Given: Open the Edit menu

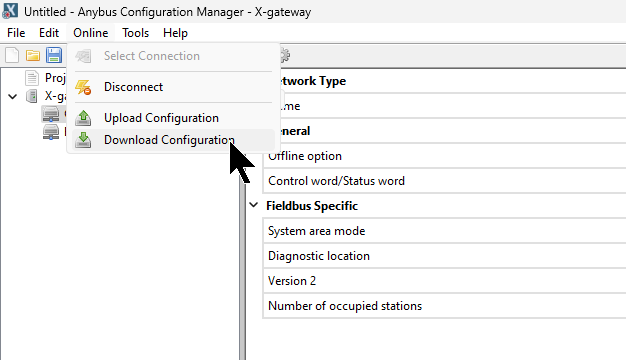Looking at the screenshot, I should [x=49, y=33].
